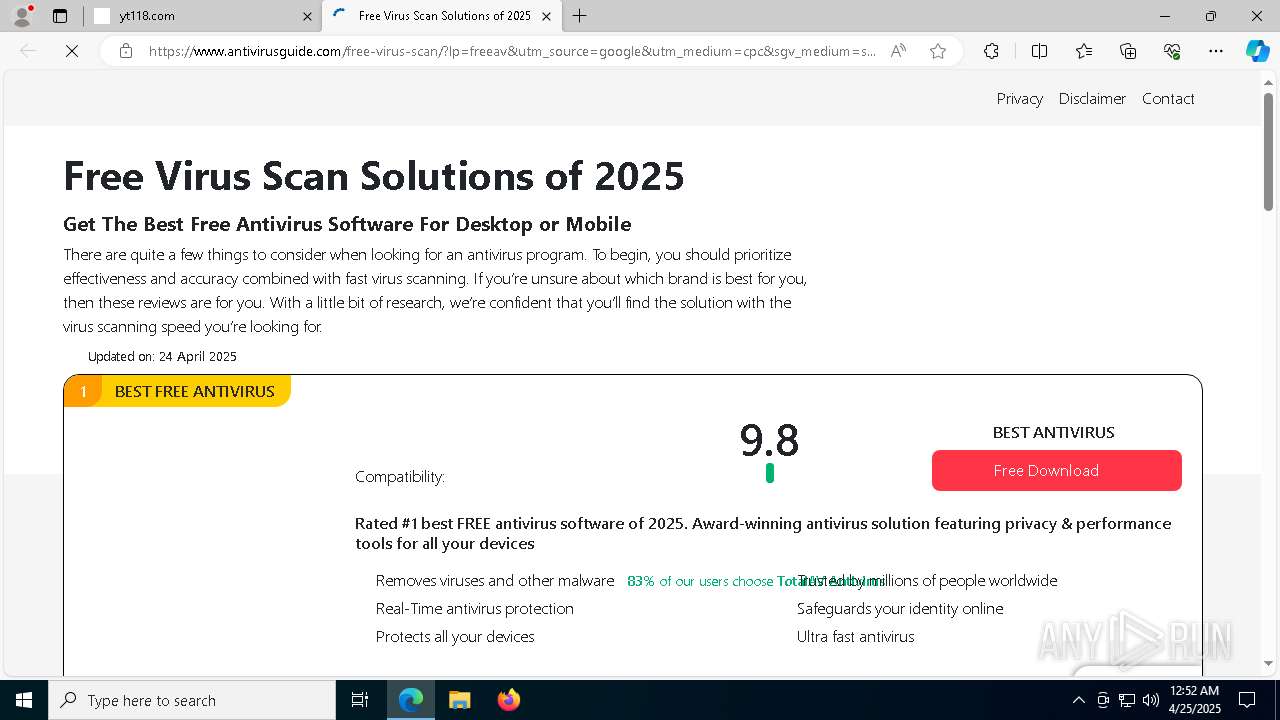This screenshot has height=720, width=1280.
Task: View site information lock icon
Action: point(126,51)
